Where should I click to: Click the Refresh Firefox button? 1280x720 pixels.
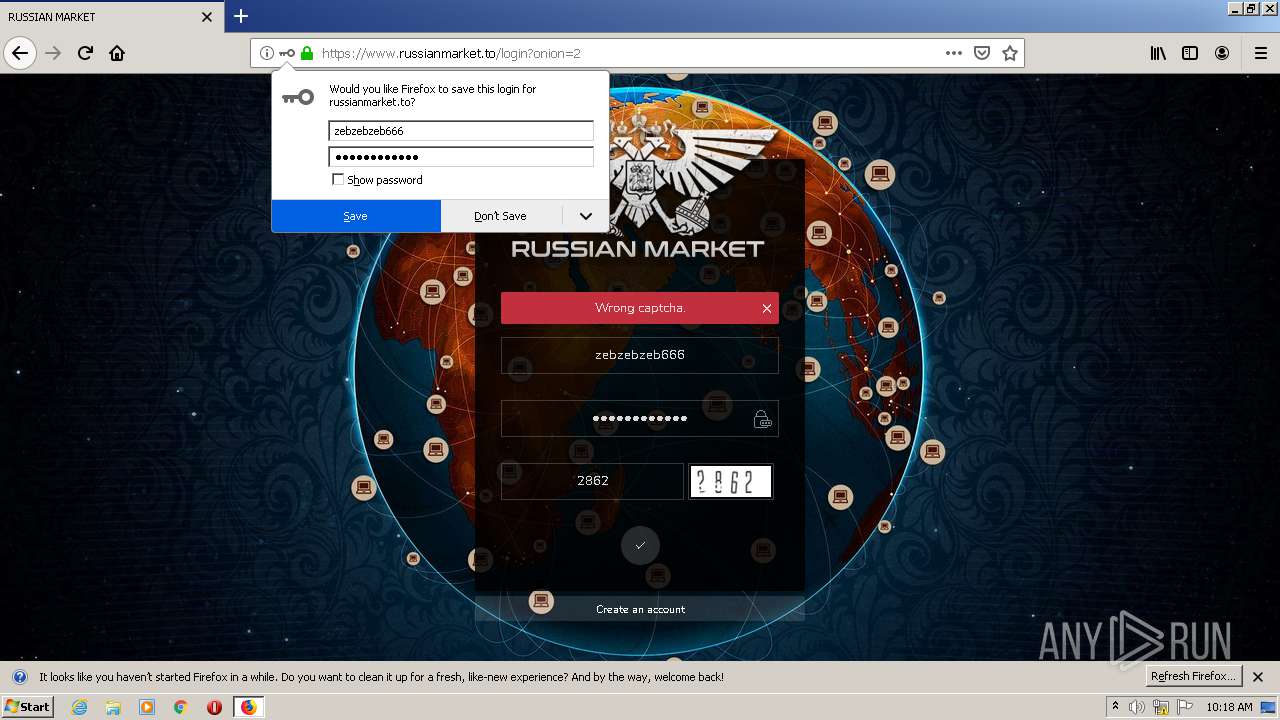(x=1194, y=676)
